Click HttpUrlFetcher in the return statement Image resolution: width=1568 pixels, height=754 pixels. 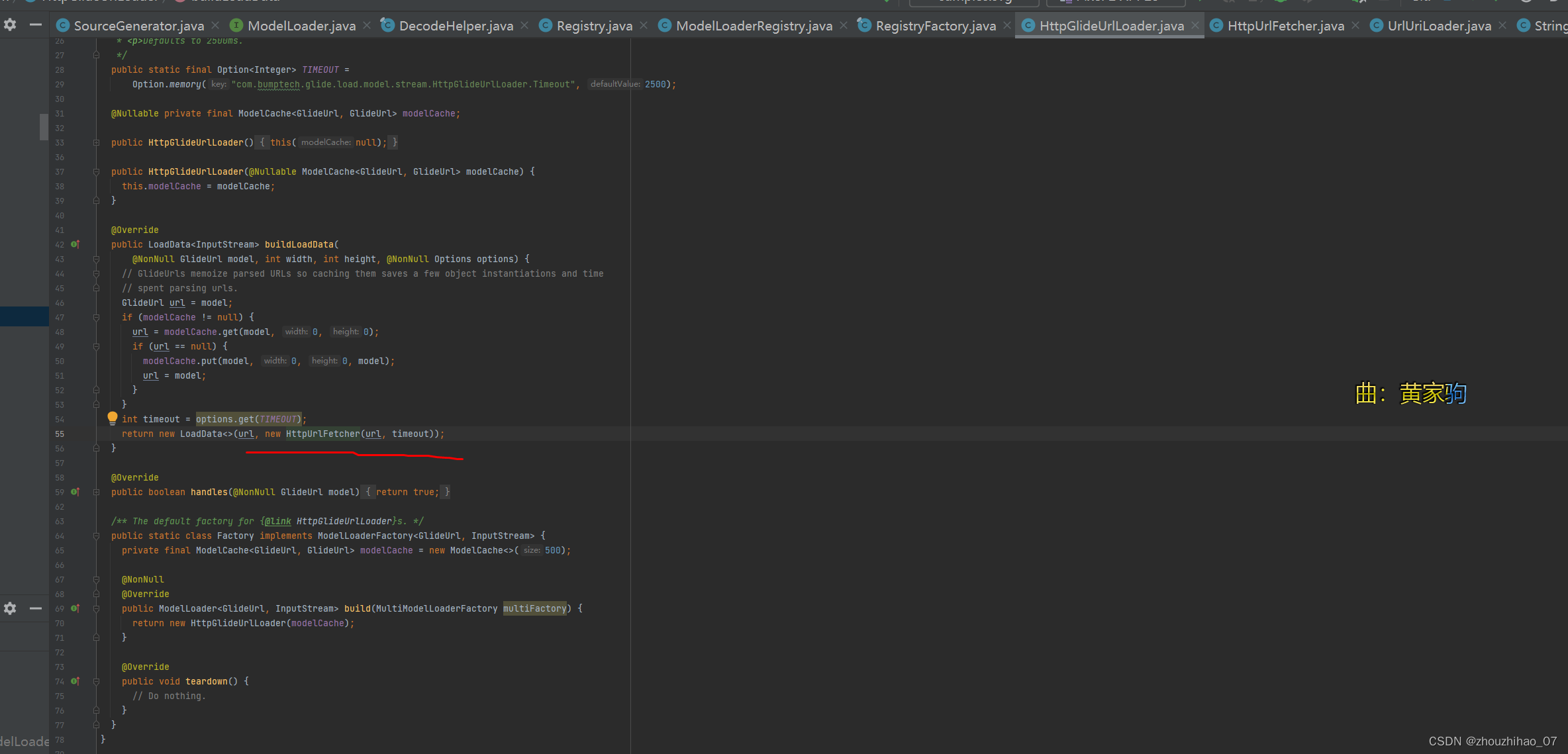point(323,434)
